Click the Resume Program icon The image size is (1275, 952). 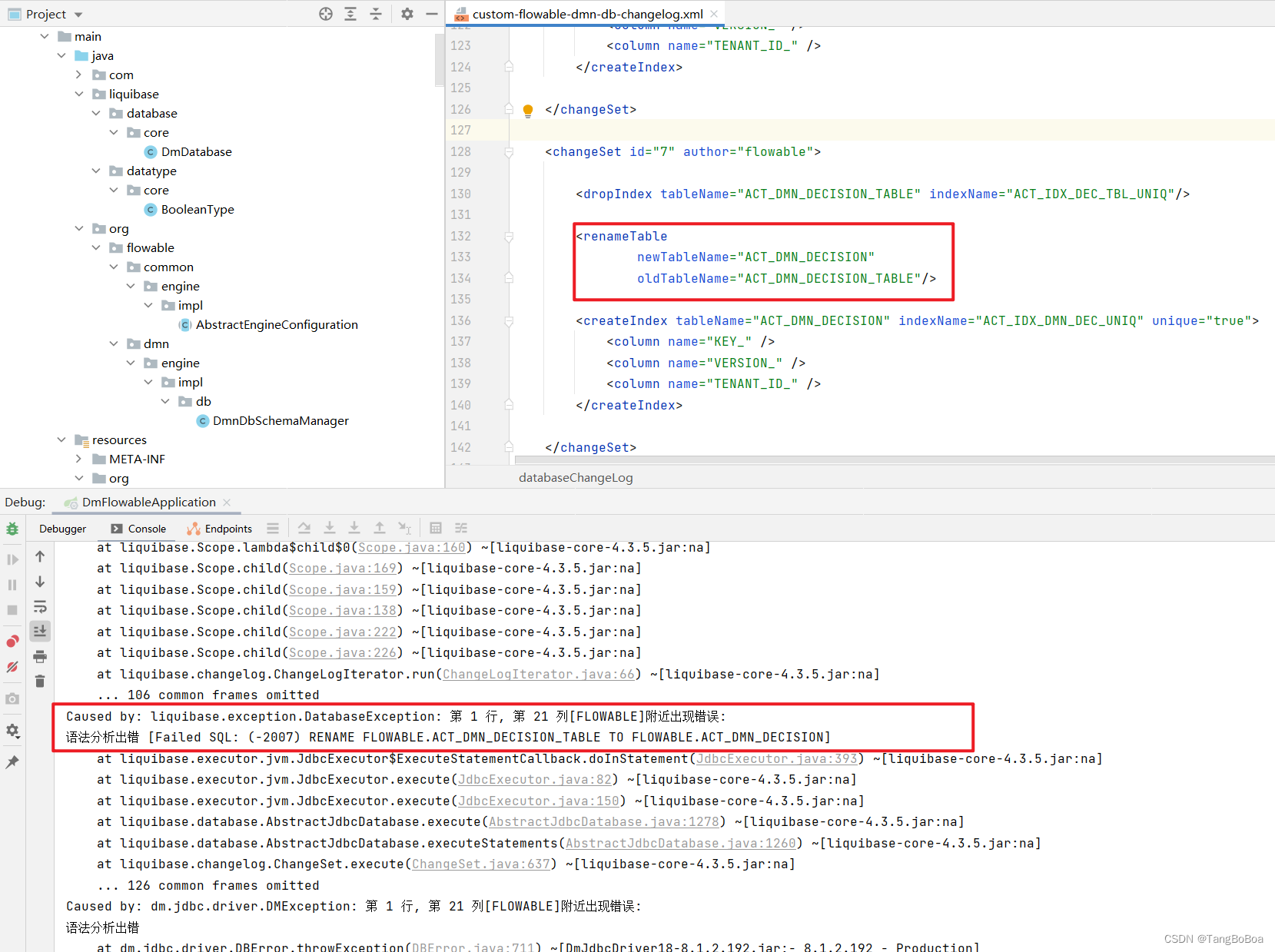[x=12, y=559]
